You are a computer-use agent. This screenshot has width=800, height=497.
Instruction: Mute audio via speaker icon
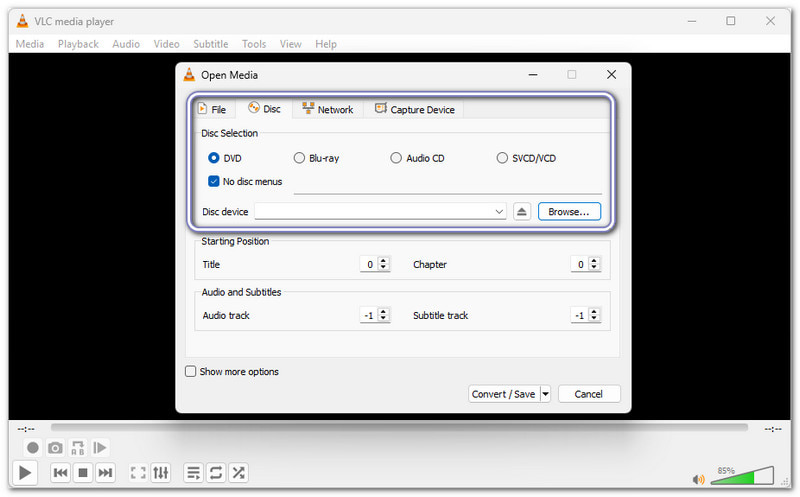point(698,479)
